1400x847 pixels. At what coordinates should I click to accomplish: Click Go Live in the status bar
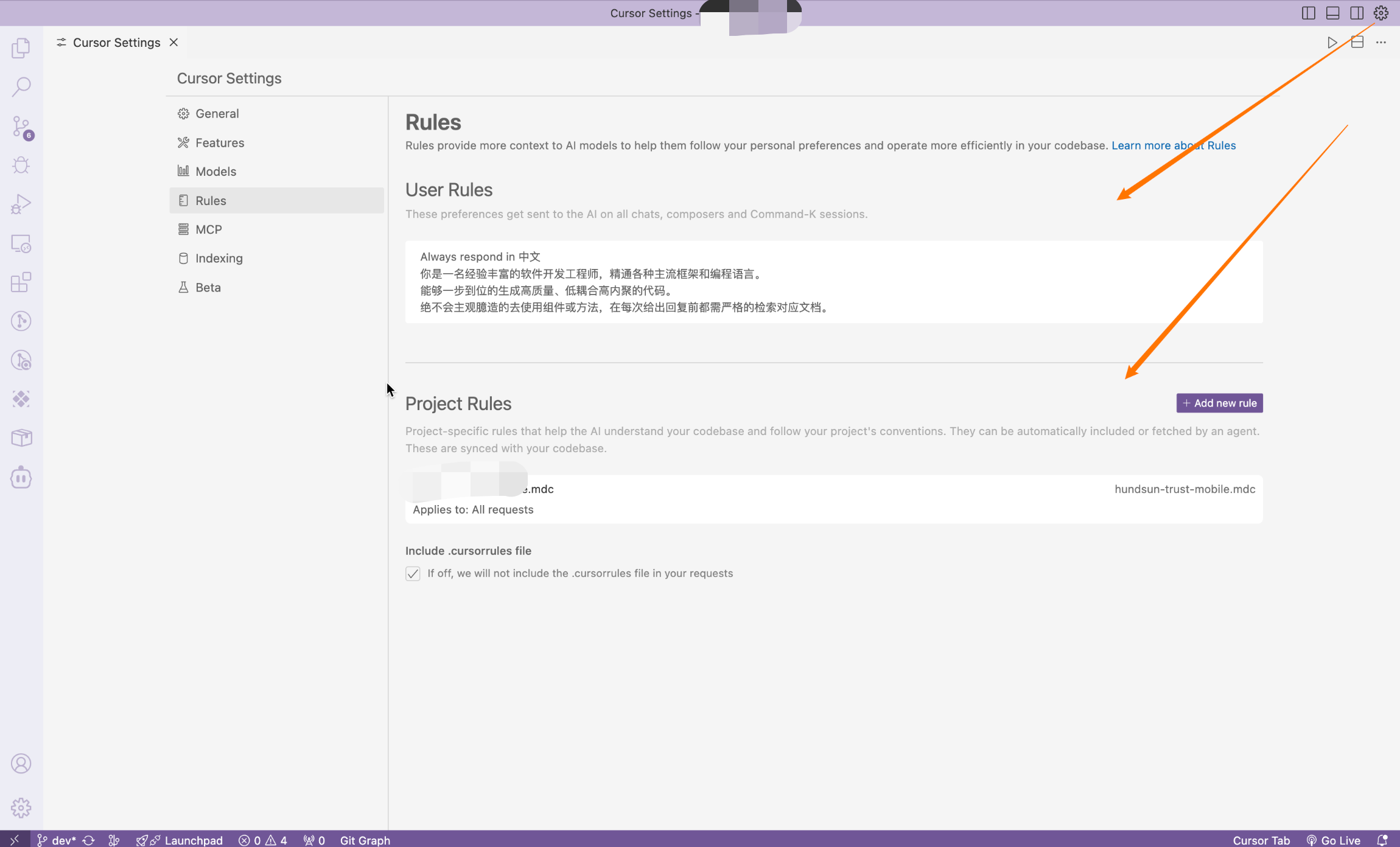[1333, 840]
